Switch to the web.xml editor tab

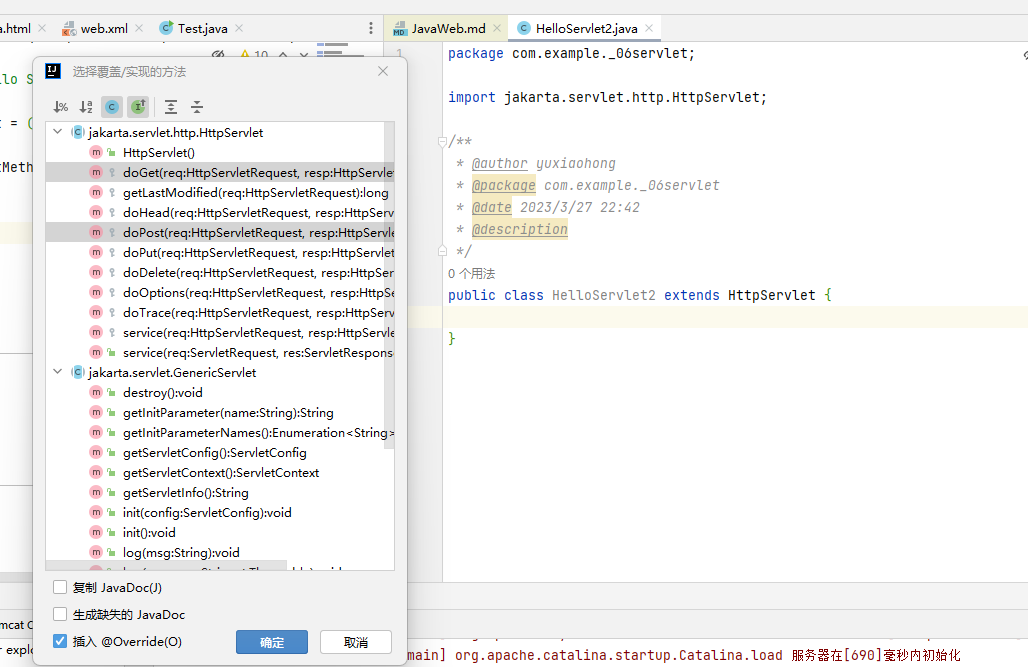(104, 29)
